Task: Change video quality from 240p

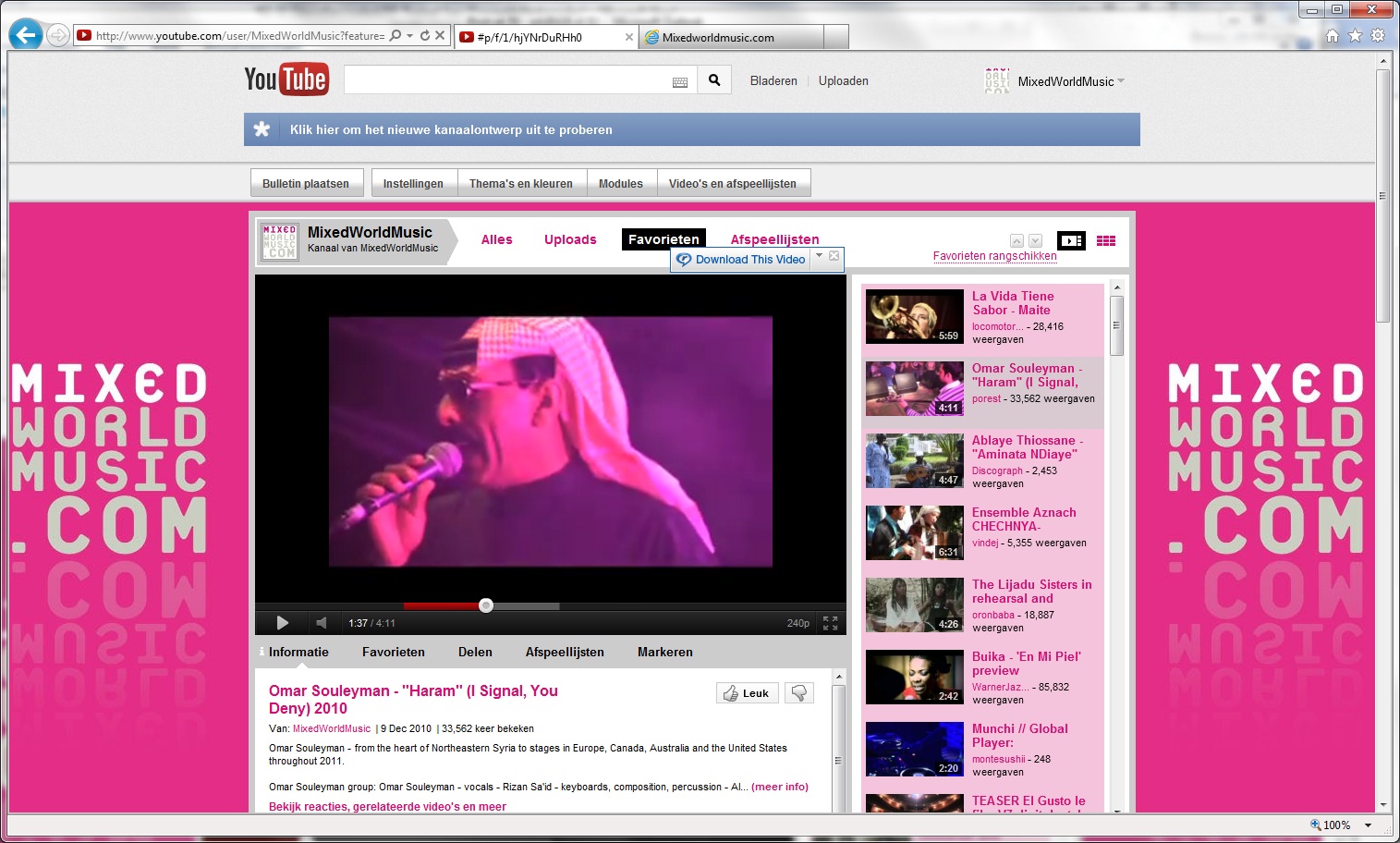Action: [798, 623]
